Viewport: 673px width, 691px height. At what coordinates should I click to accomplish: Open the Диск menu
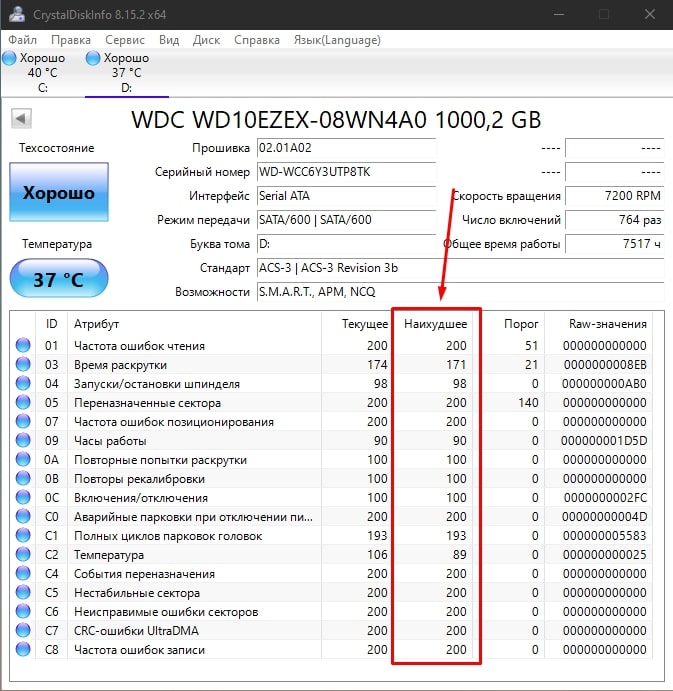[206, 40]
